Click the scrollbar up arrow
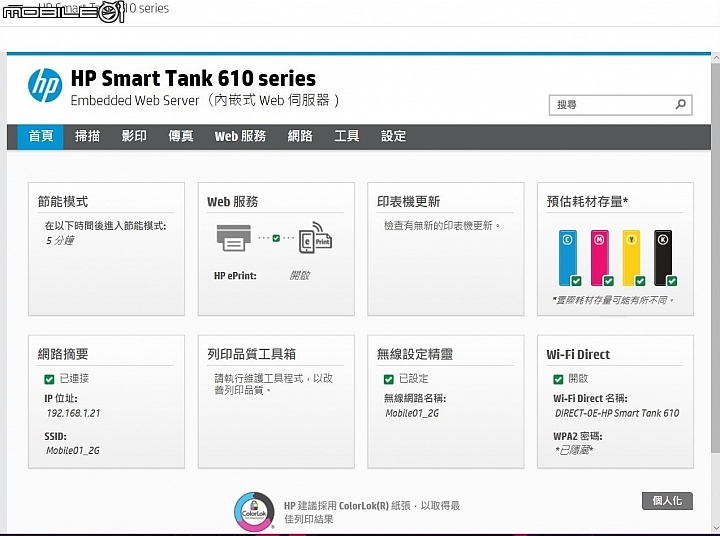Viewport: 720px width, 536px height. [x=715, y=58]
